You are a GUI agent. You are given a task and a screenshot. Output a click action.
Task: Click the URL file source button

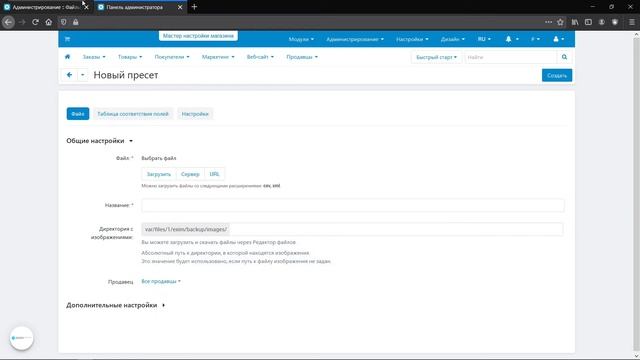[x=214, y=174]
